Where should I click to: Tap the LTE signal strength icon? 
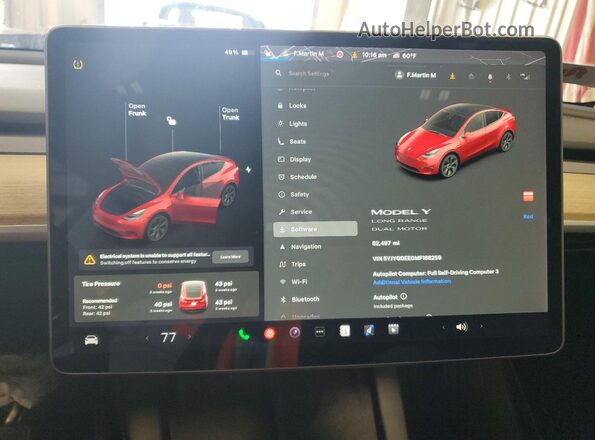tap(525, 77)
